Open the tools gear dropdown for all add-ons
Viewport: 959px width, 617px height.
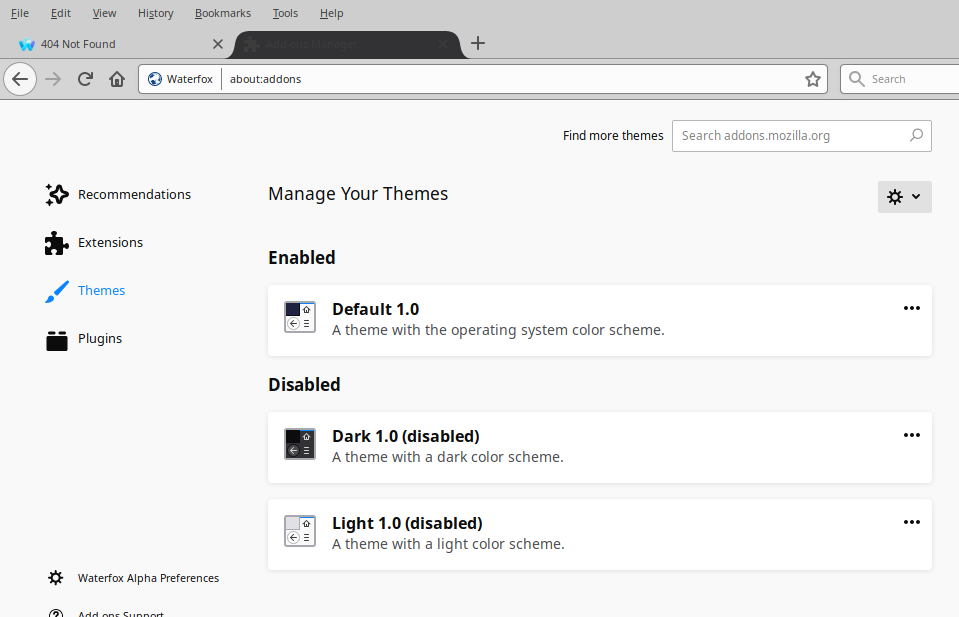(x=905, y=197)
